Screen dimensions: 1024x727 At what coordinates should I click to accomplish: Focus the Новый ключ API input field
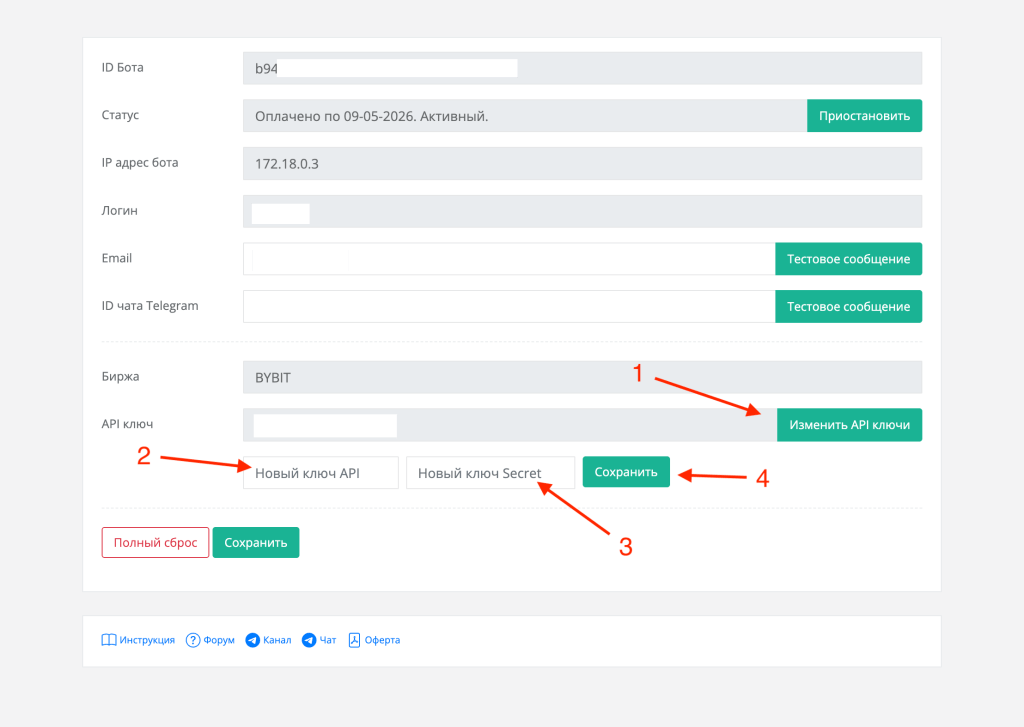coord(320,473)
